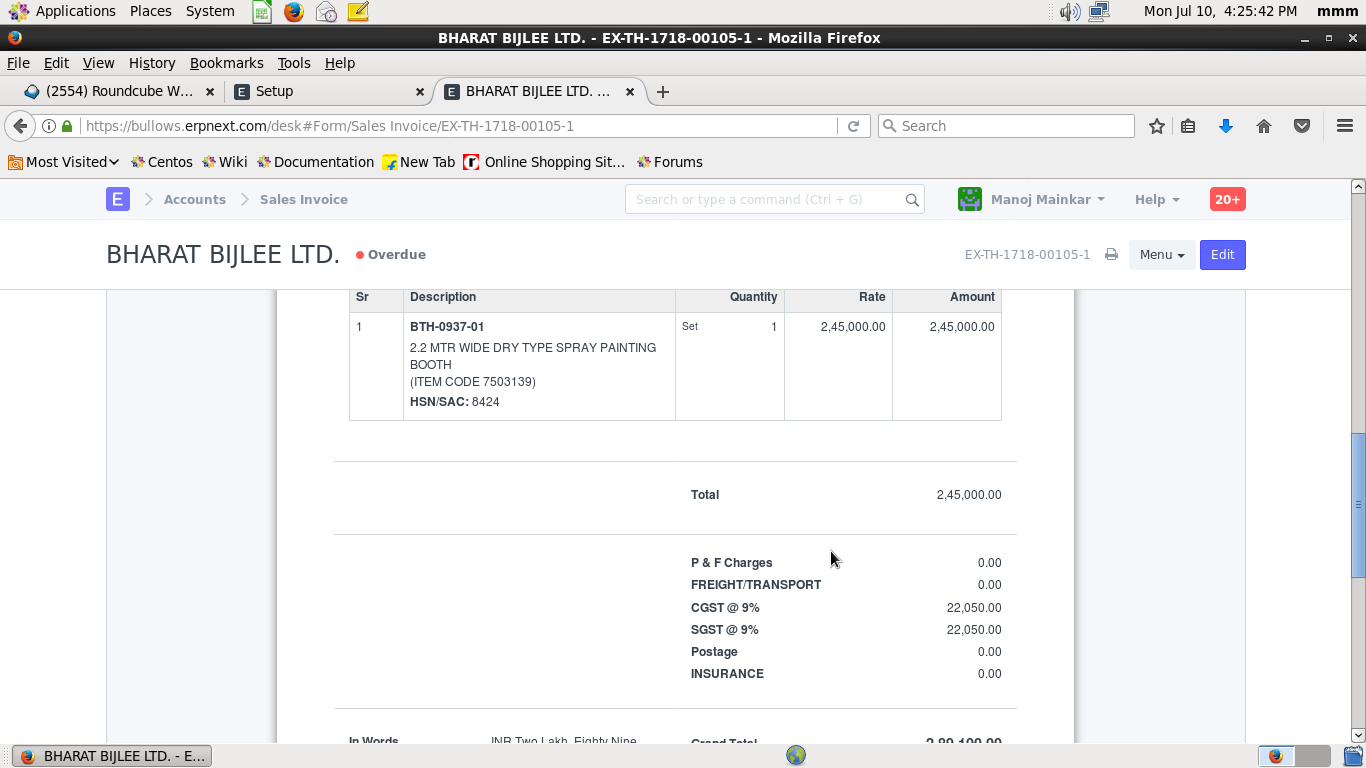Click the ERPNext home logo icon
The image size is (1366, 768).
(x=118, y=199)
